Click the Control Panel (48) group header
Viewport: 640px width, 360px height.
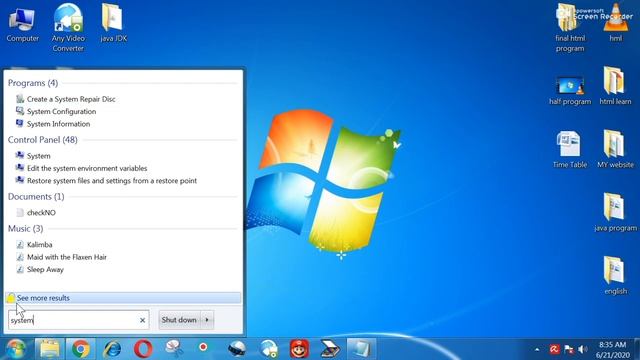click(42, 140)
